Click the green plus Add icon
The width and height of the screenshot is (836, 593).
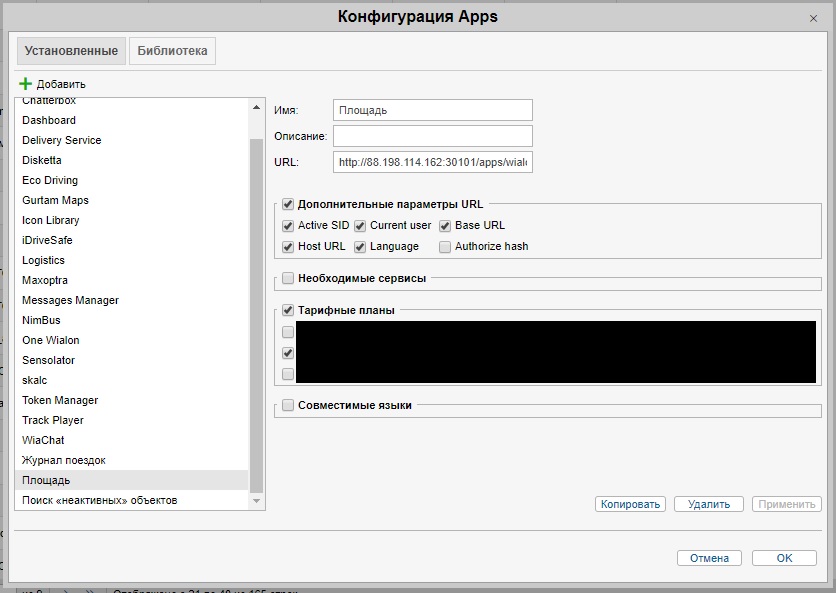click(x=26, y=84)
